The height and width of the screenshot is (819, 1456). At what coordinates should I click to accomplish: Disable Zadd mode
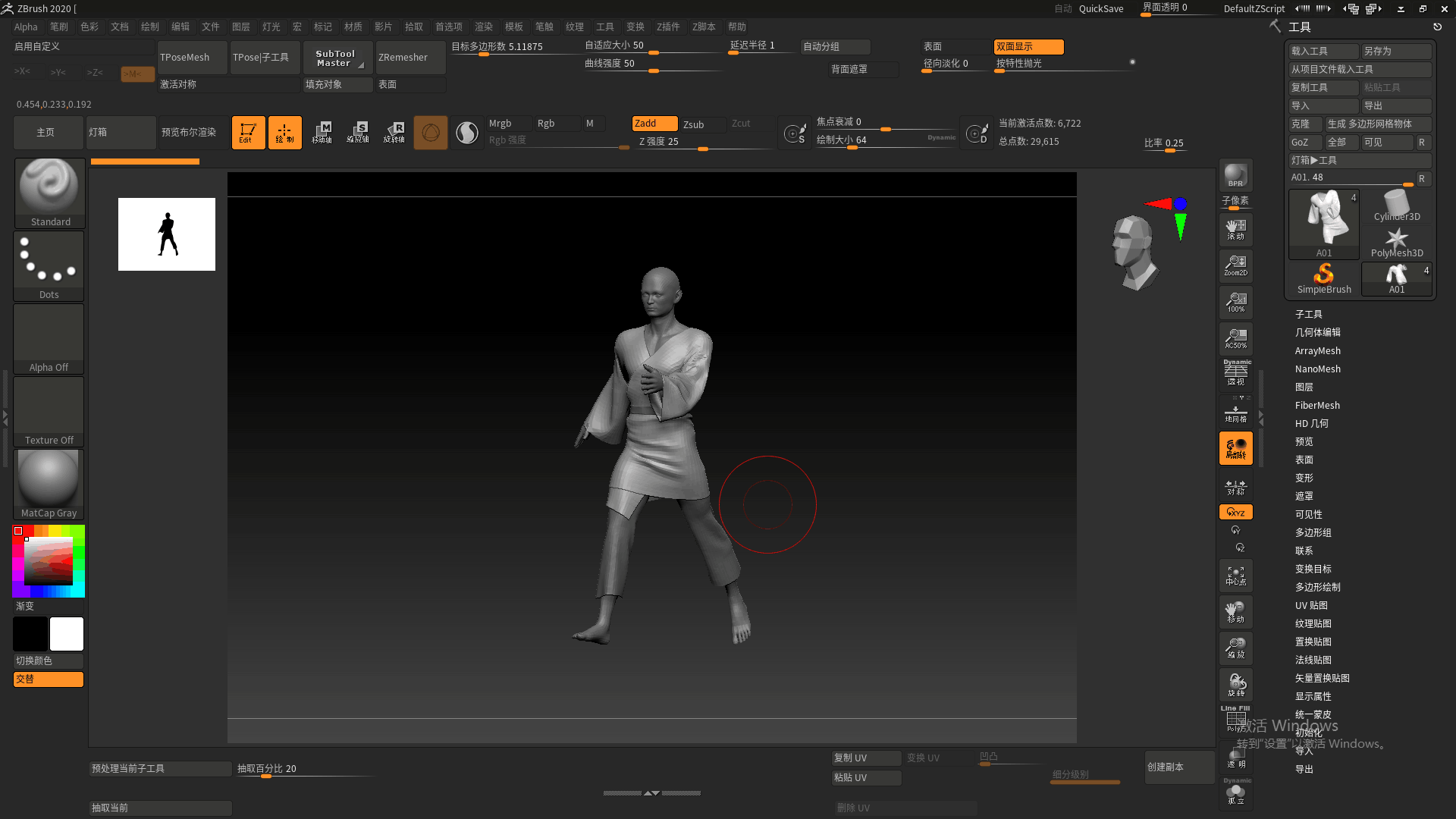tap(654, 124)
